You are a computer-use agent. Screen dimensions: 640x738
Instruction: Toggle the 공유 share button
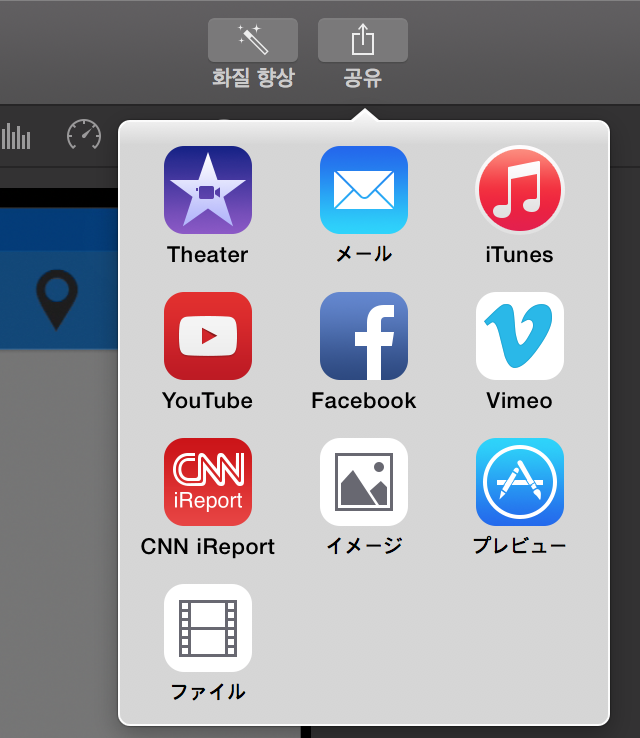(x=363, y=40)
